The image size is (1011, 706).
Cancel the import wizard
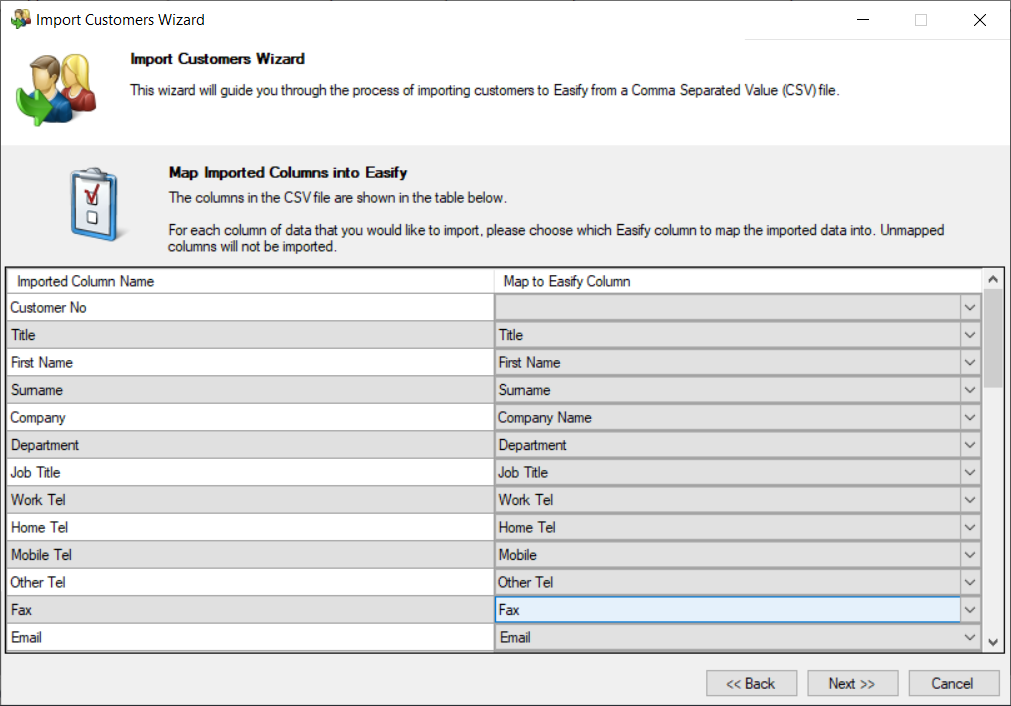pos(952,684)
